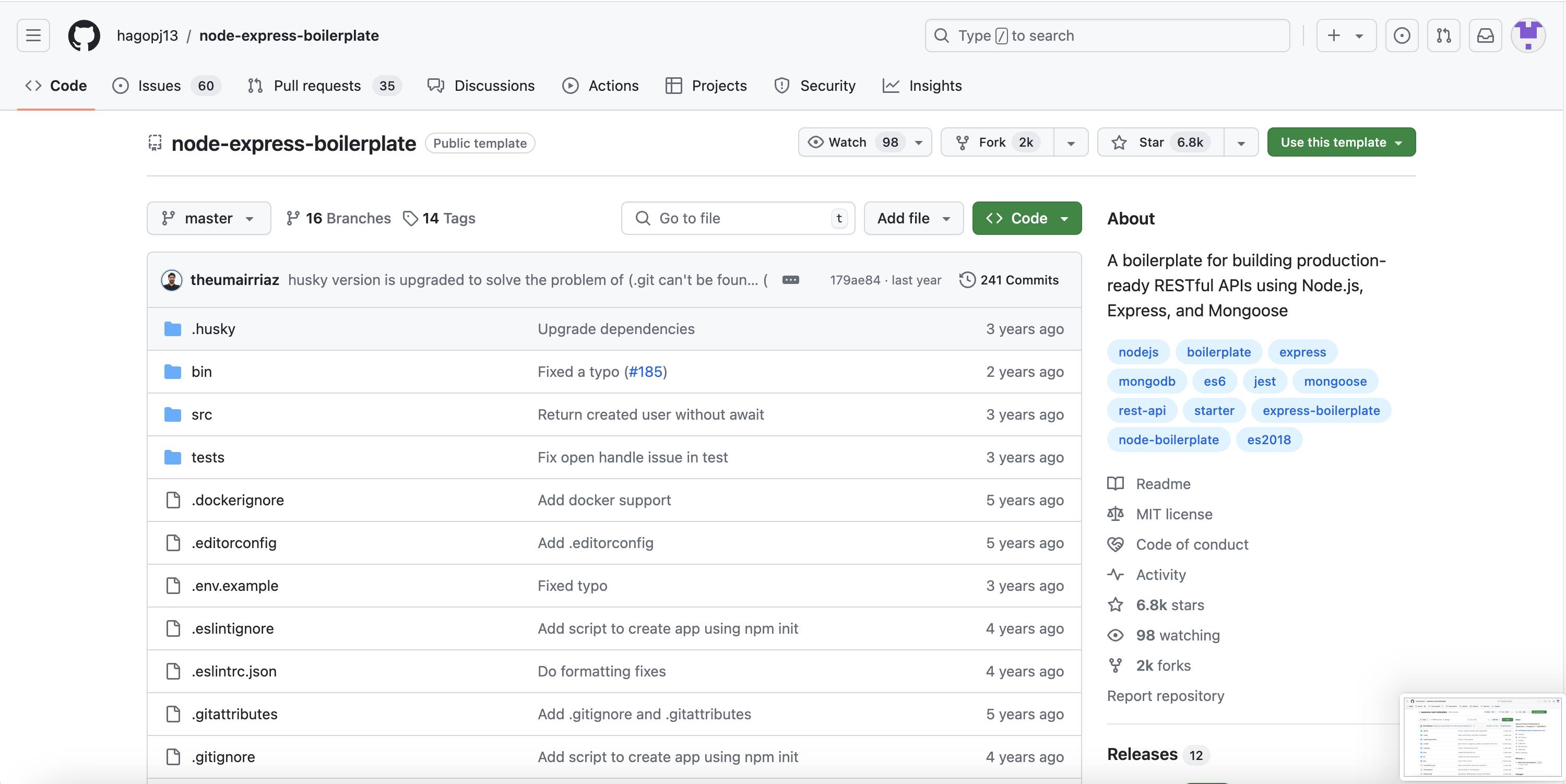This screenshot has height=784, width=1566.
Task: Open the 6.8k stars link
Action: (1170, 605)
